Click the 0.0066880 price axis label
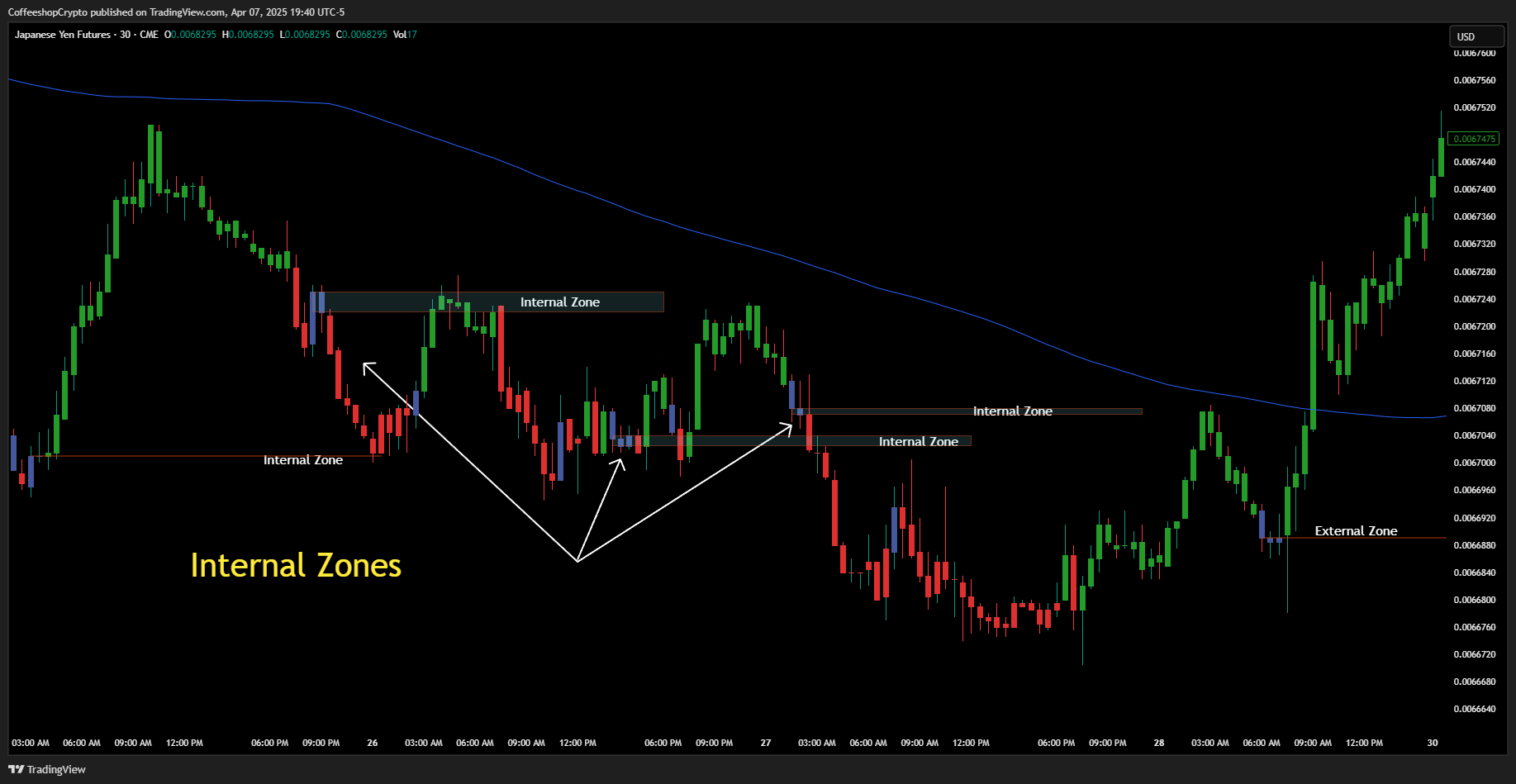Image resolution: width=1516 pixels, height=784 pixels. click(1475, 545)
